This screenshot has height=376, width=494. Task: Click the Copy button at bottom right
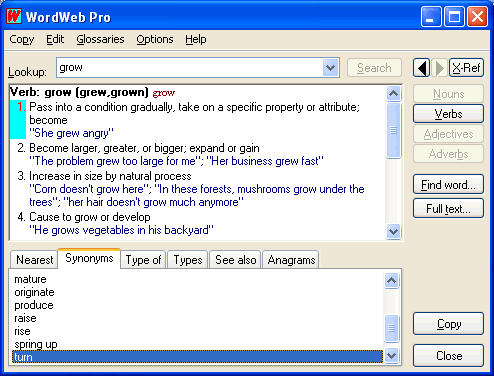(x=448, y=324)
